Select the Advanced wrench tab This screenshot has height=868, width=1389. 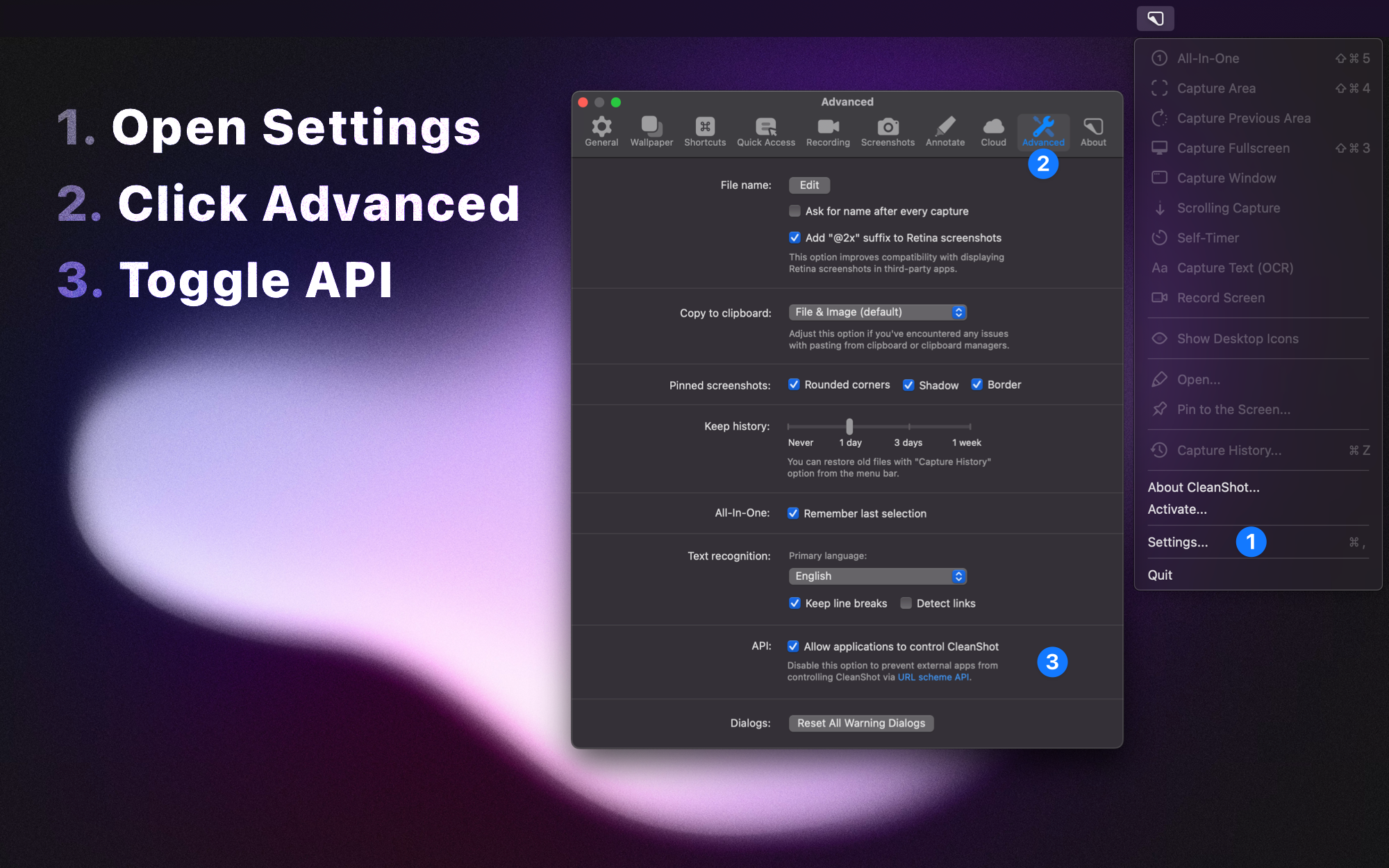click(1043, 131)
